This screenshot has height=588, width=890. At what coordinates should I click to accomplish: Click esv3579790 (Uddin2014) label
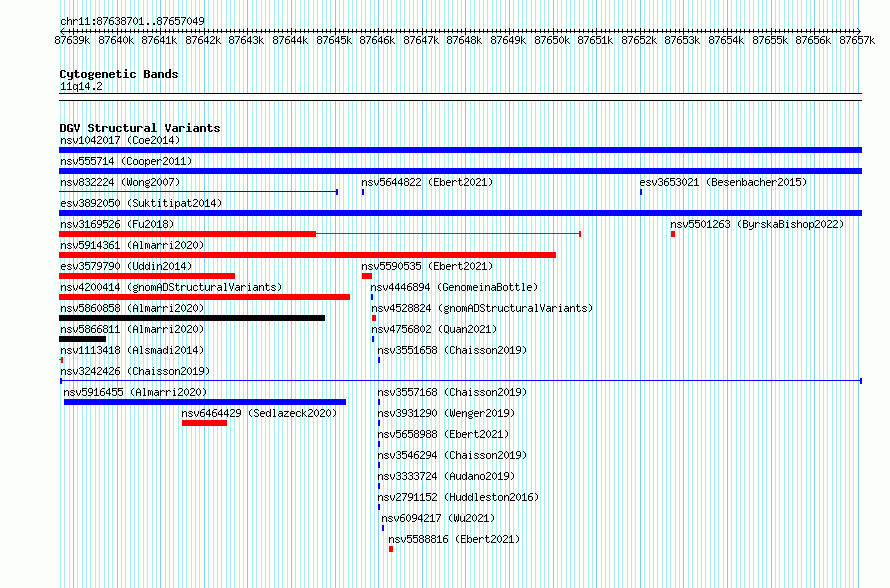point(126,266)
